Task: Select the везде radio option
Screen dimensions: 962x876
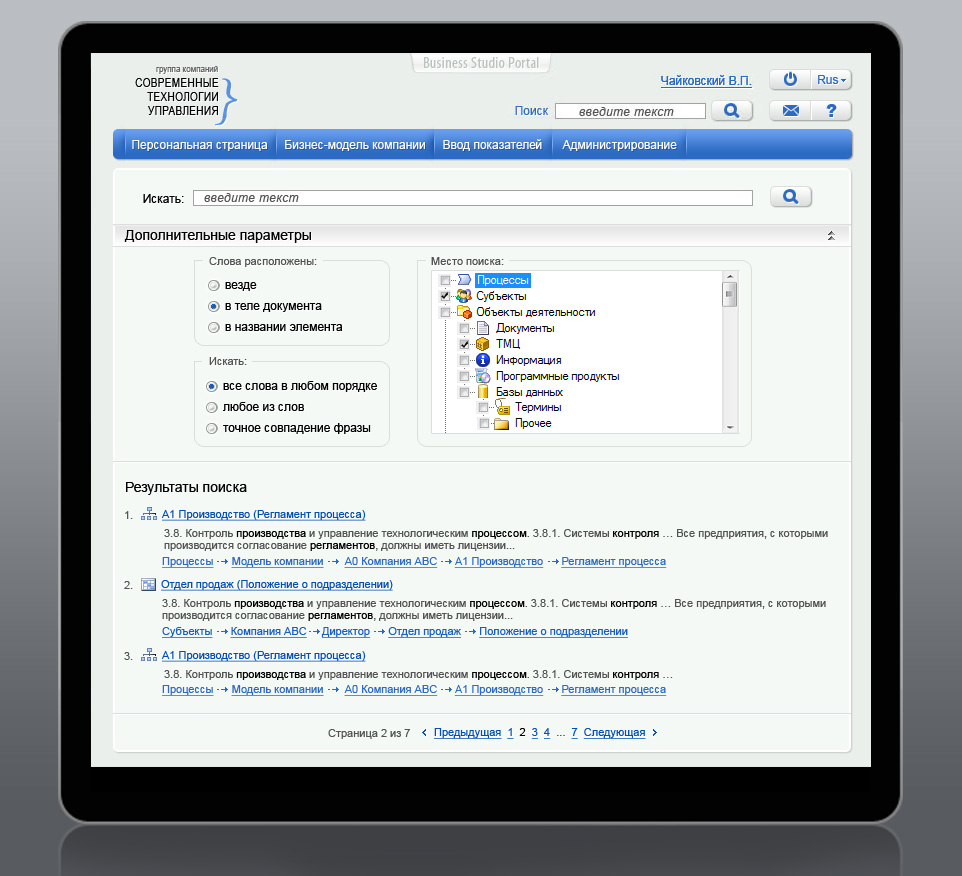Action: coord(214,285)
